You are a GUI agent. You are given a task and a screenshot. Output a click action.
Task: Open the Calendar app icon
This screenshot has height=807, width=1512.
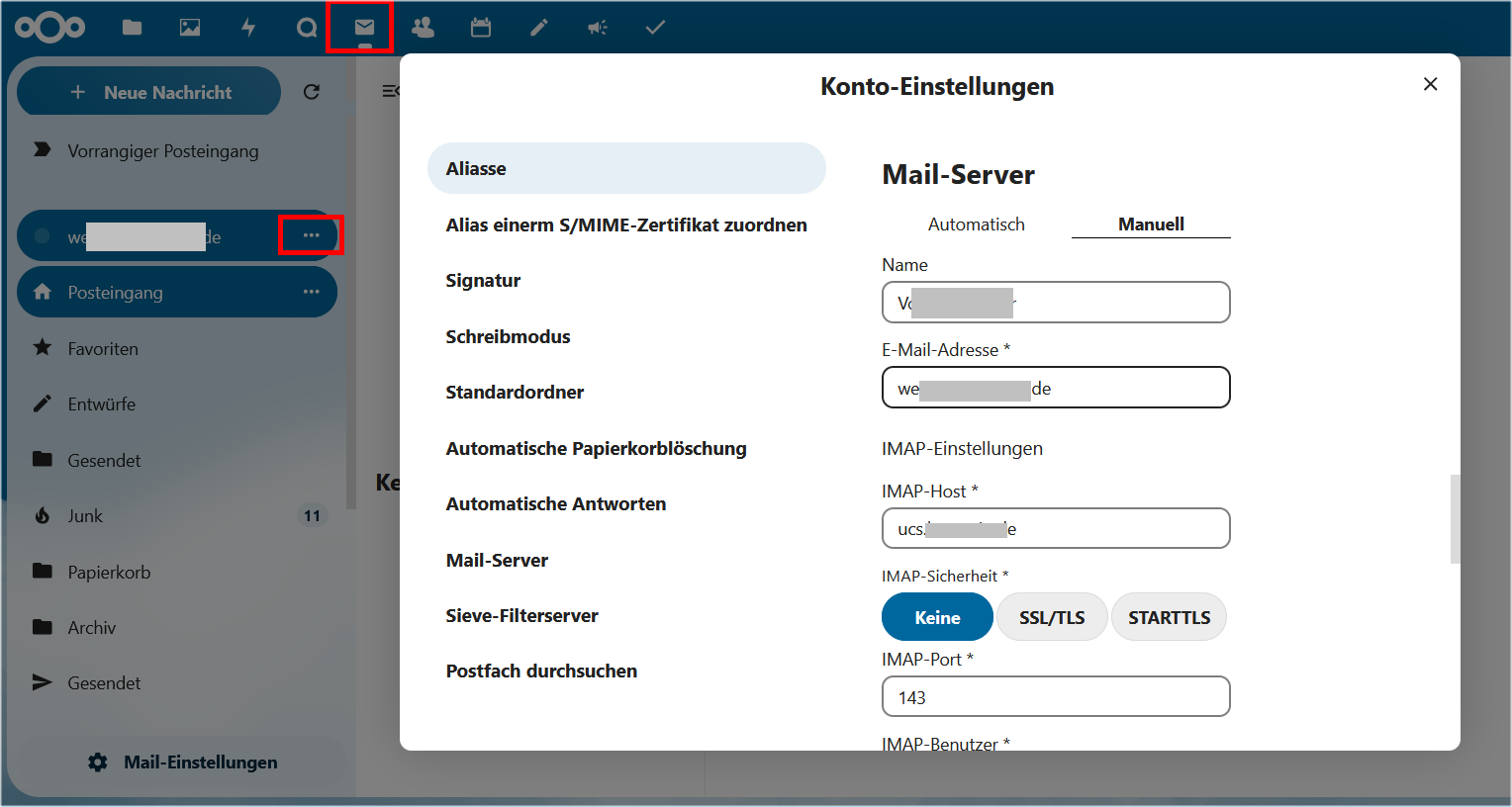481,28
